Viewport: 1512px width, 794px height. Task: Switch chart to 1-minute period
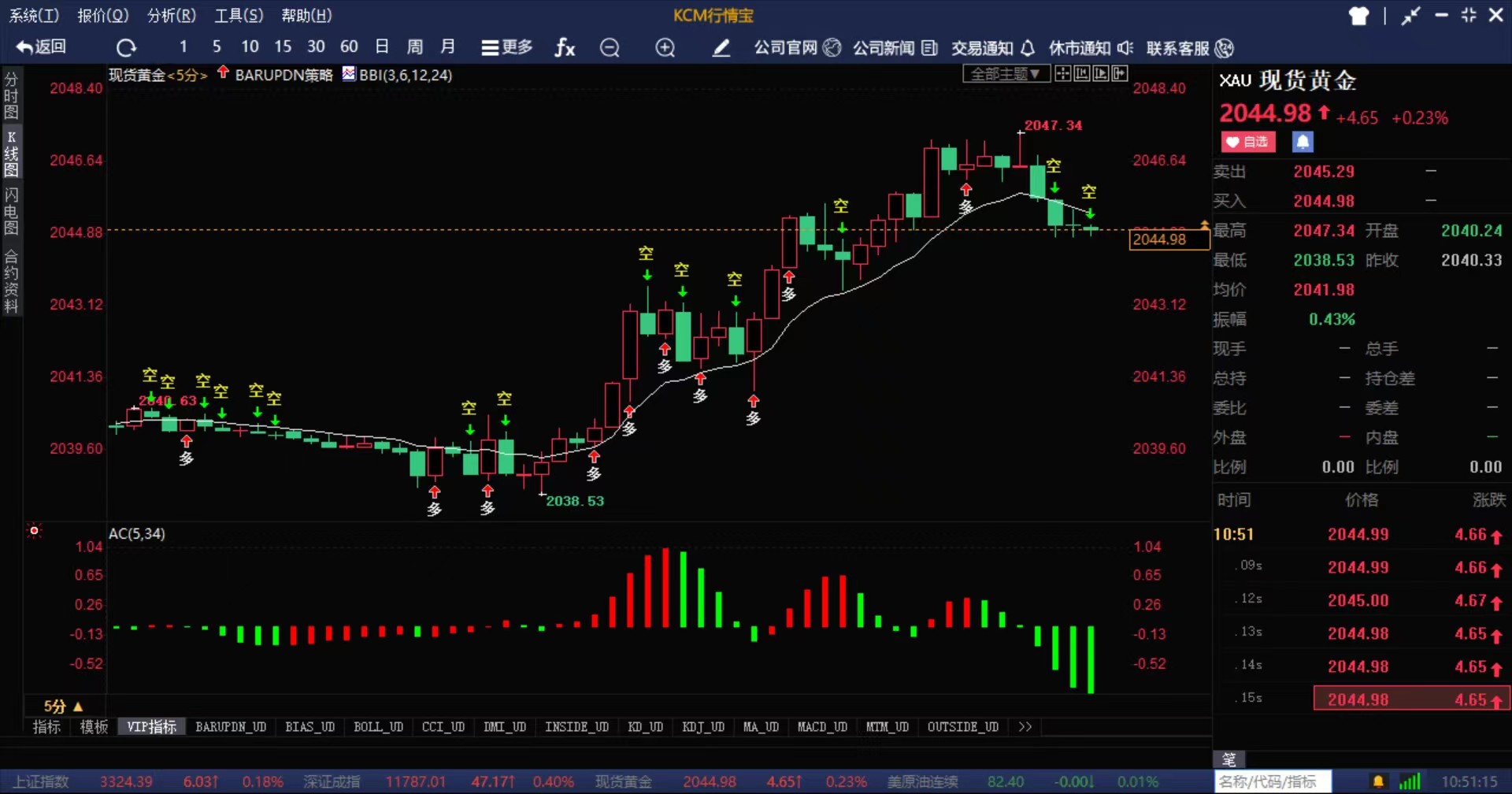(183, 46)
